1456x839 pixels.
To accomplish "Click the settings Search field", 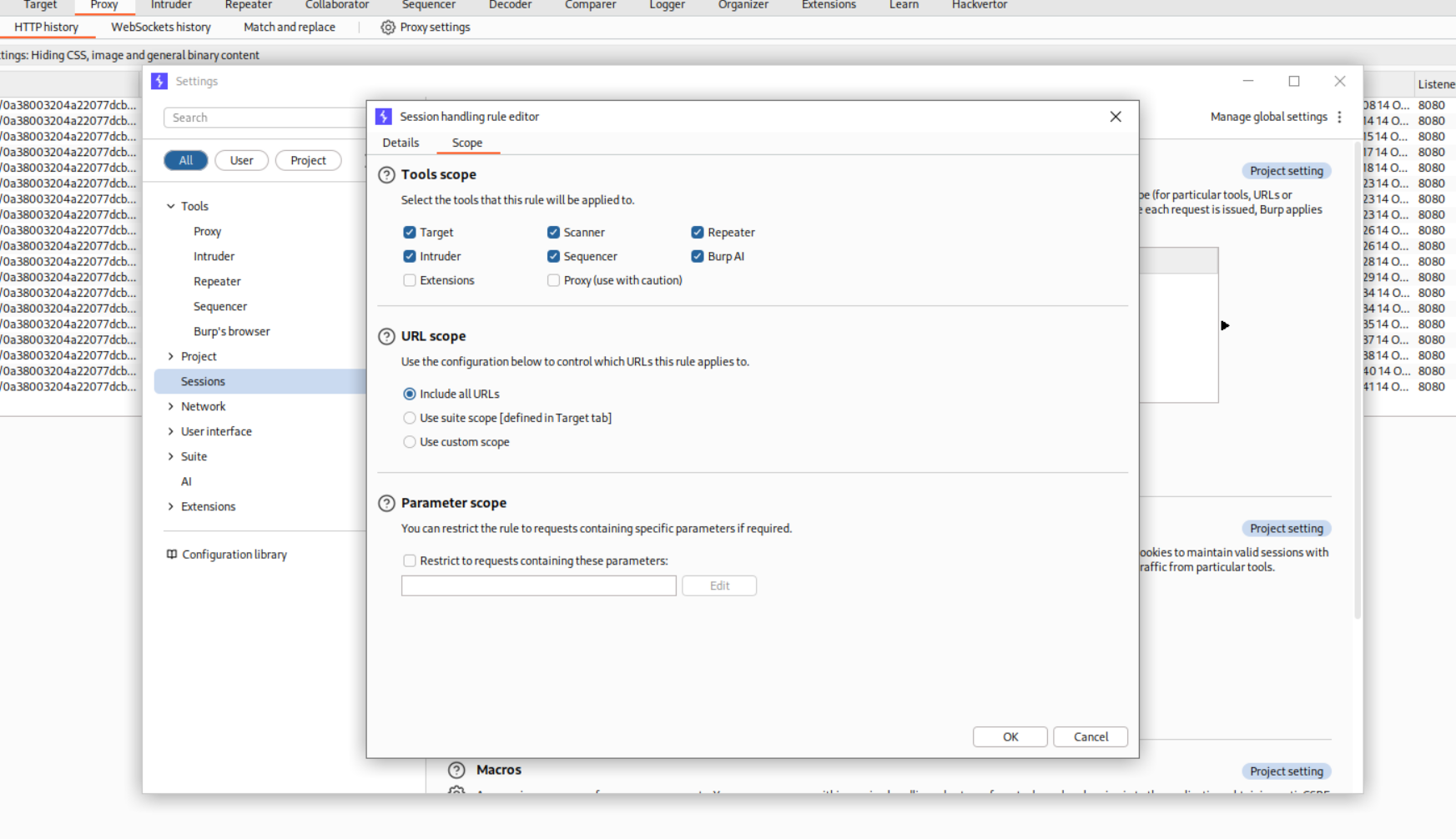I will click(264, 118).
